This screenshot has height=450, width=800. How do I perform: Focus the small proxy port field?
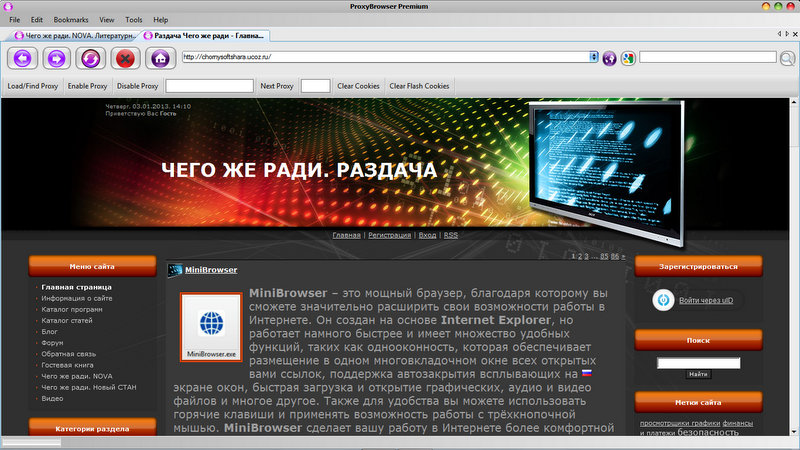coord(315,86)
